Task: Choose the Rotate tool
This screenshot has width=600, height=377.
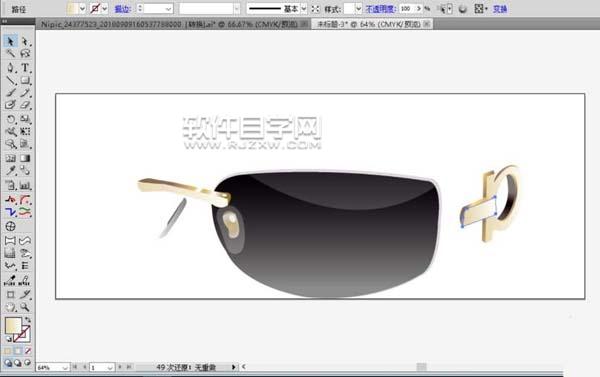Action: pos(10,119)
